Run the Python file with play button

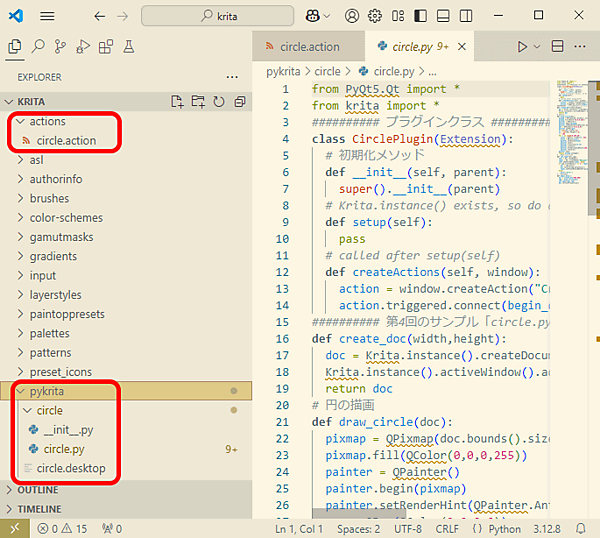point(521,47)
